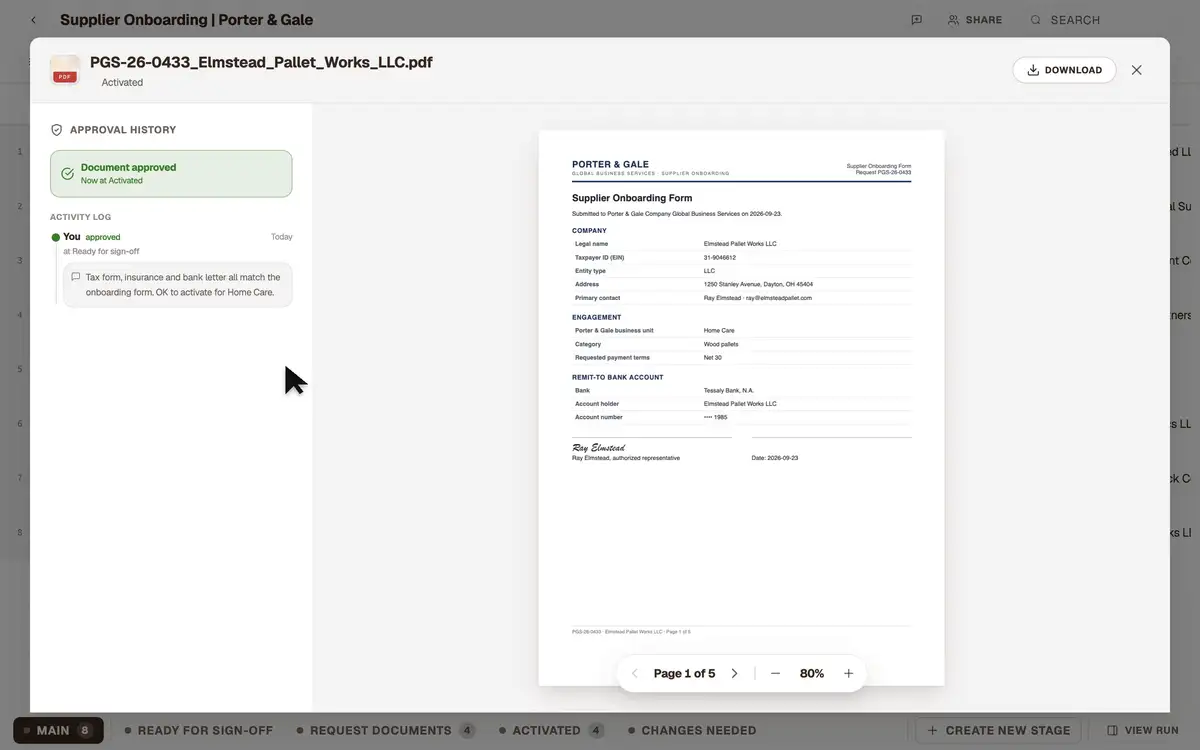Switch to the Activated stage tab
This screenshot has width=1200, height=750.
point(551,730)
